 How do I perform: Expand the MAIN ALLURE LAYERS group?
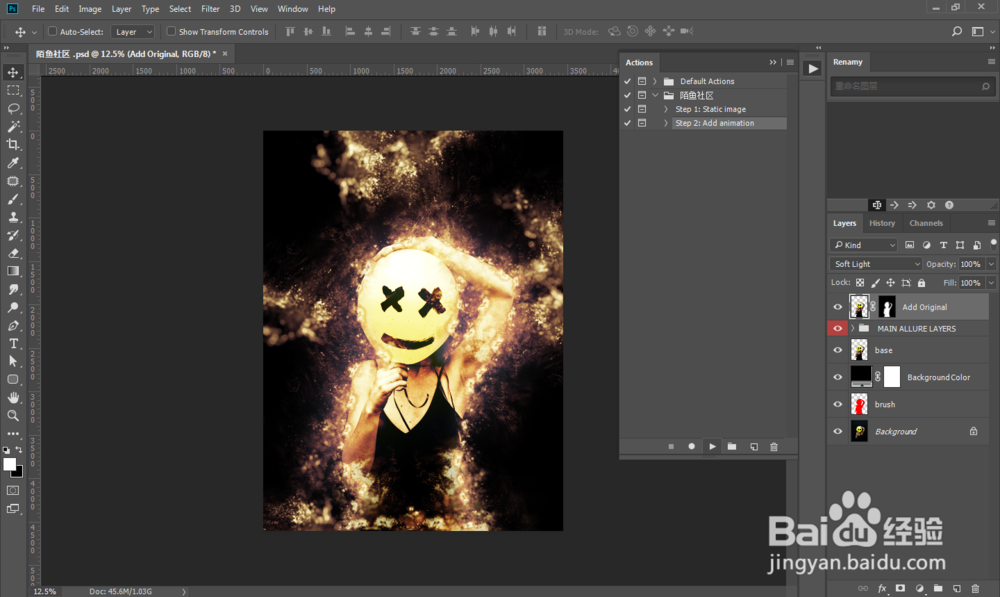pos(853,328)
